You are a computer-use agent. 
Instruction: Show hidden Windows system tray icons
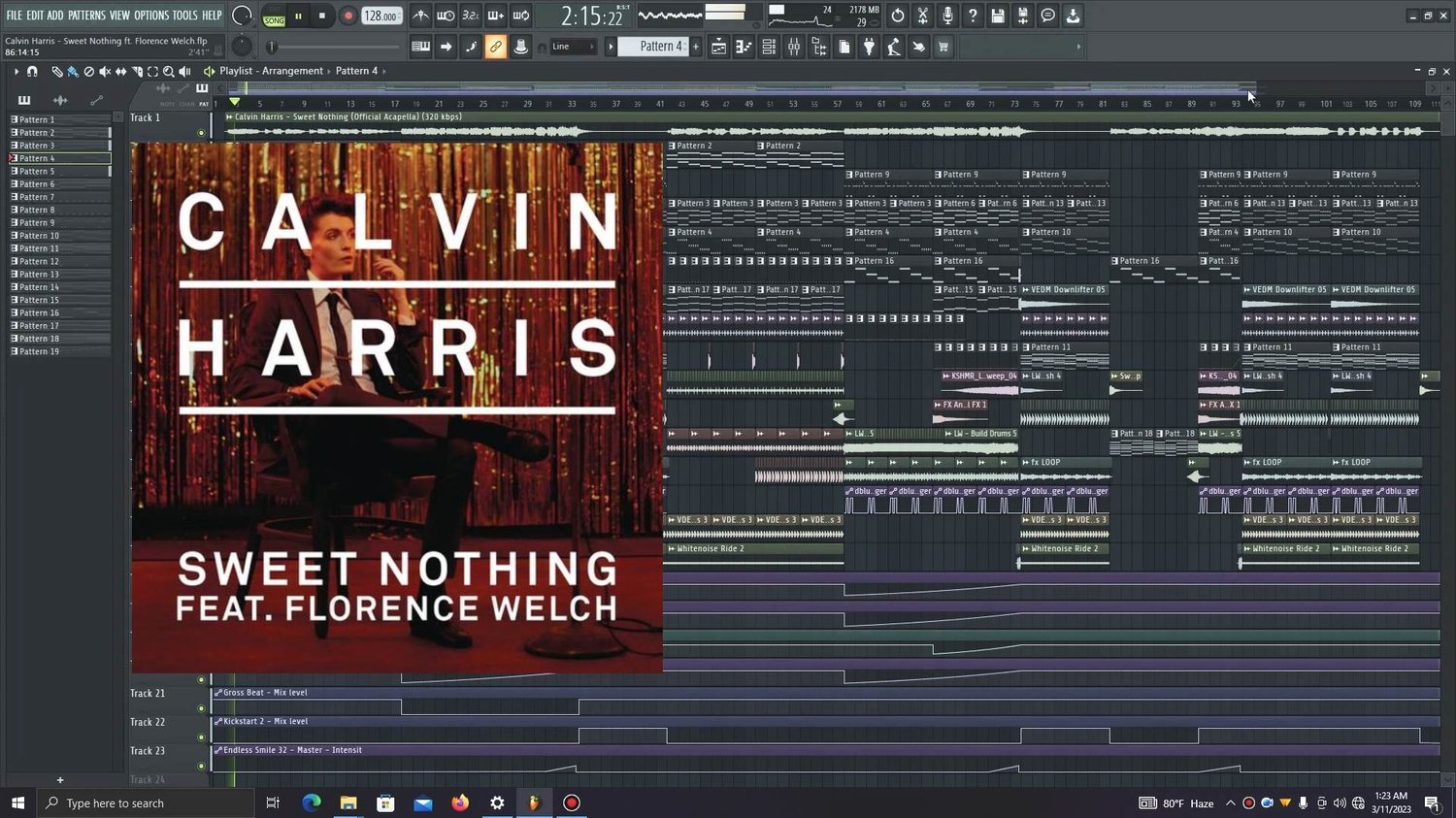tap(1231, 803)
